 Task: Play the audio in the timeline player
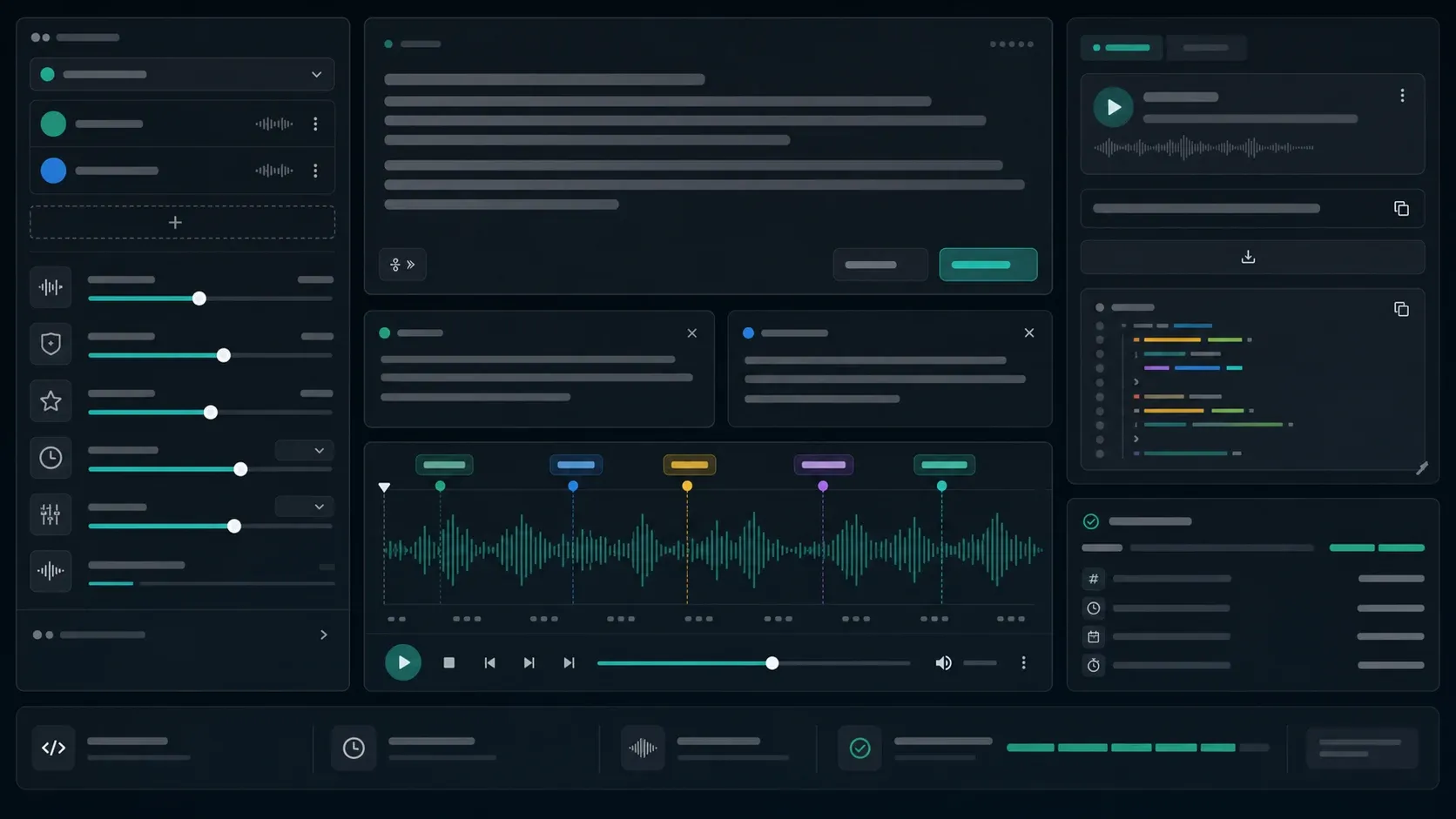pos(403,663)
